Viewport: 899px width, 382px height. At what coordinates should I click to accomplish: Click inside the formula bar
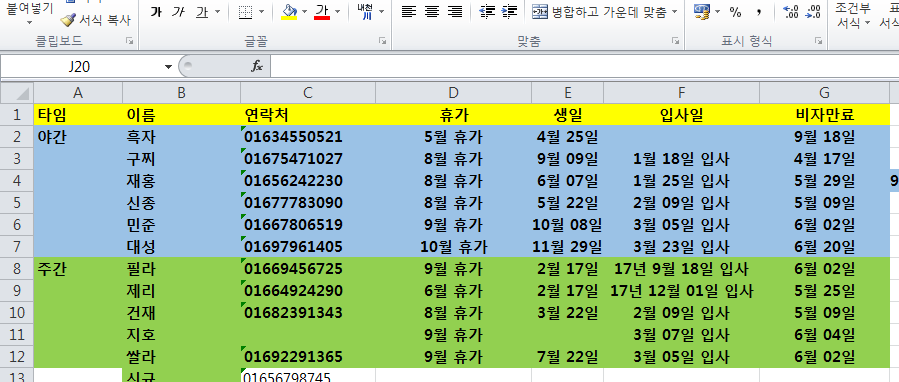point(584,67)
